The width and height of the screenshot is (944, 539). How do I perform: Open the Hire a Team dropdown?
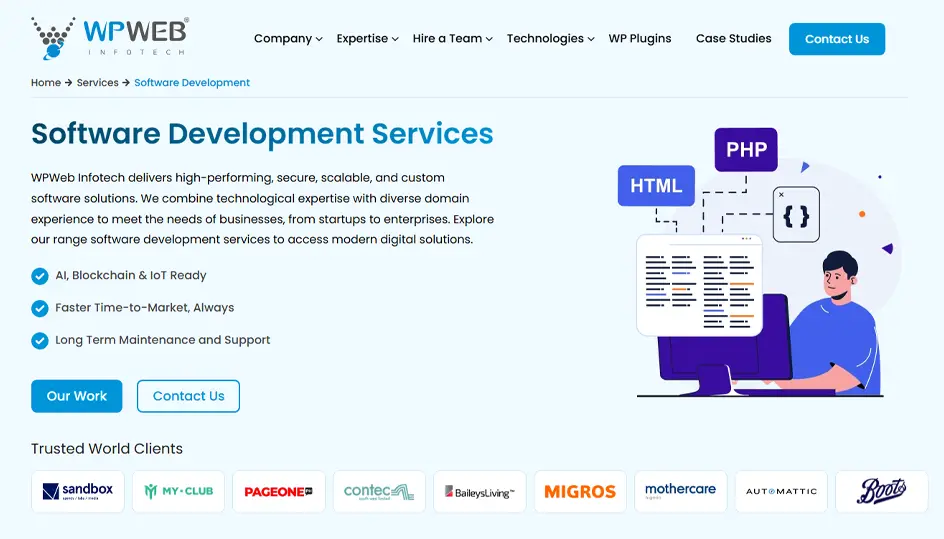tap(452, 39)
